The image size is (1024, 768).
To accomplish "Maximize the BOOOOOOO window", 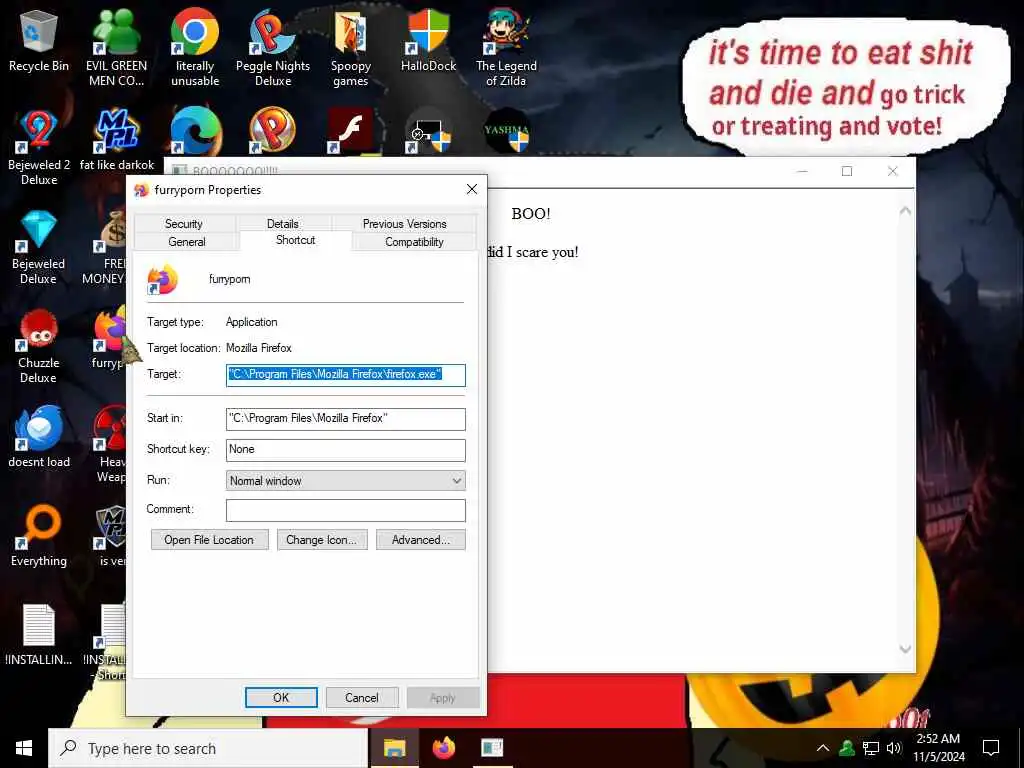I will [x=847, y=171].
